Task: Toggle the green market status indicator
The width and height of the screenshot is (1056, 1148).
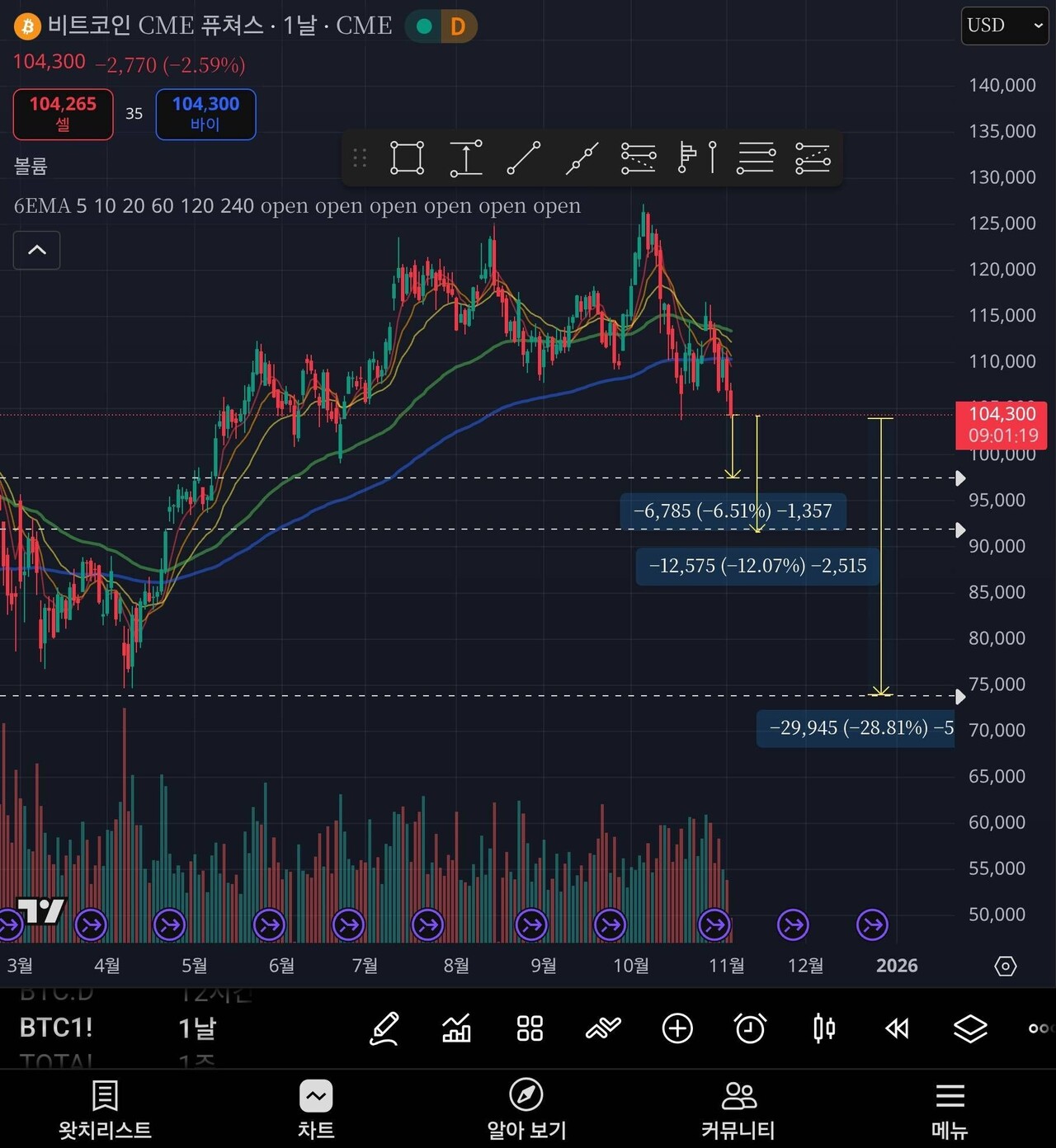Action: [425, 26]
